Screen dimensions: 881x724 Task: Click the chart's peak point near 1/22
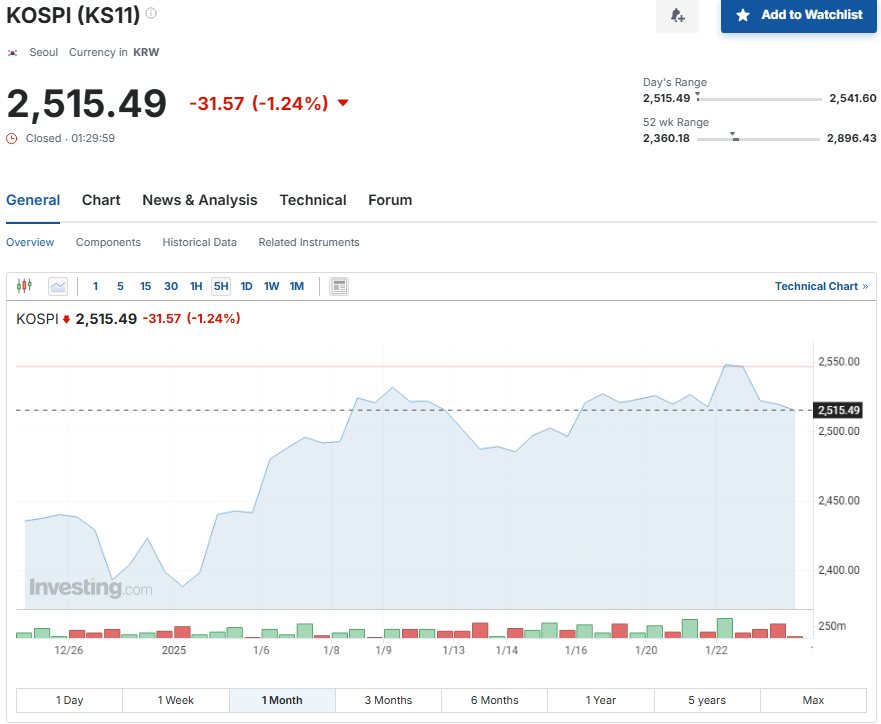726,365
